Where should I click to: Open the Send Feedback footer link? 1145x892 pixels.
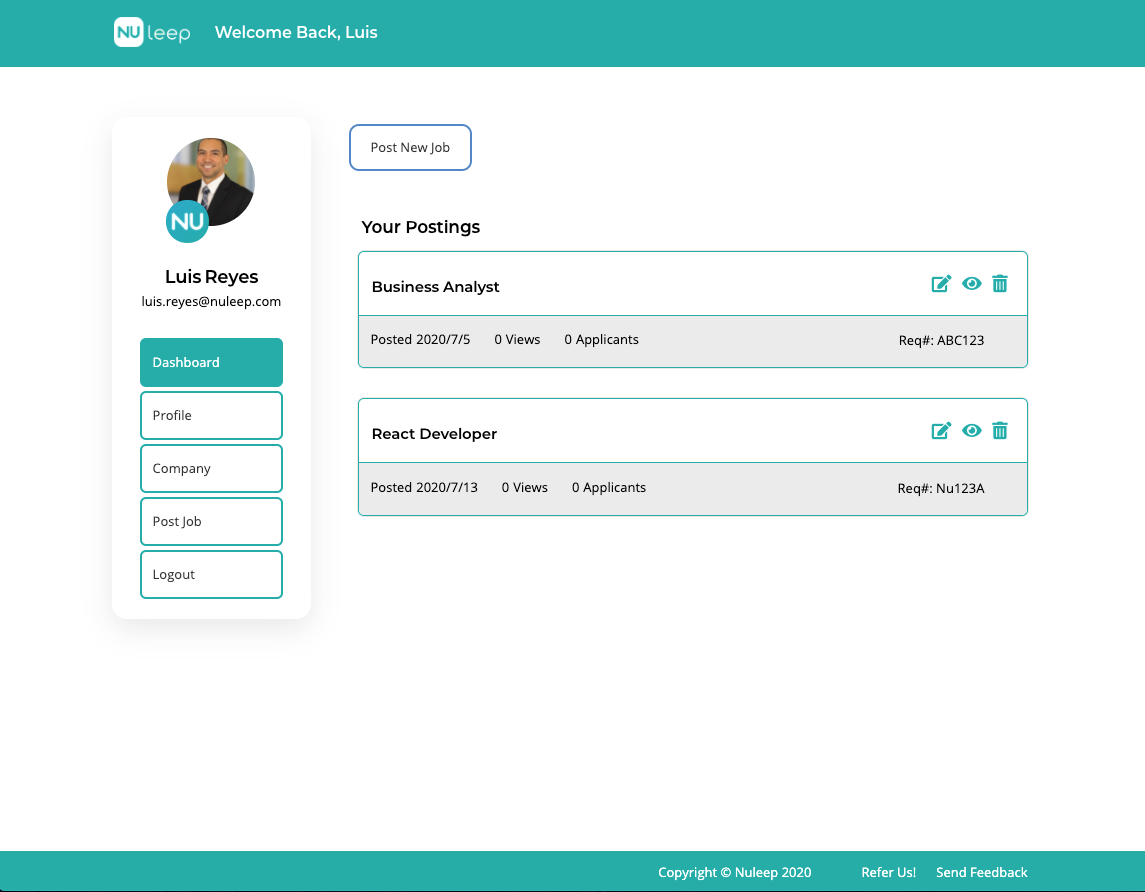981,872
